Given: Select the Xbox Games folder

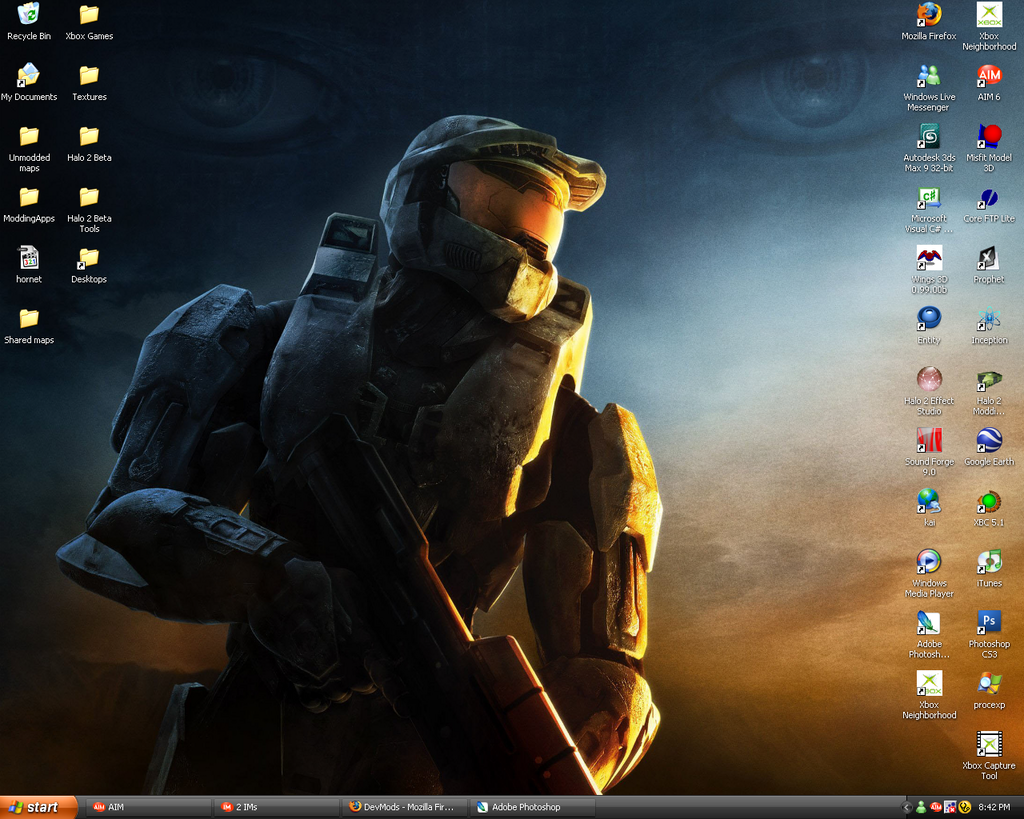Looking at the screenshot, I should click(x=89, y=22).
